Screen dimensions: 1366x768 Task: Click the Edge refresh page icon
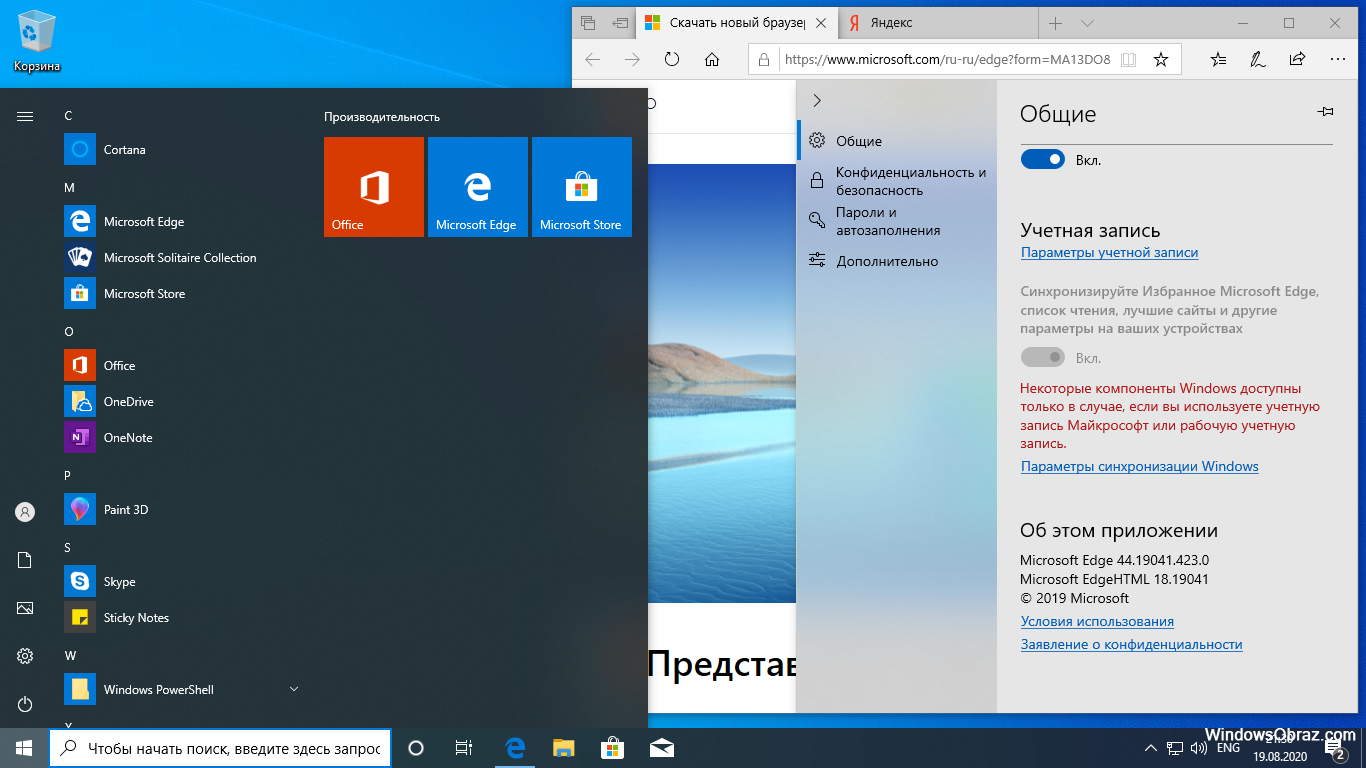coord(672,60)
